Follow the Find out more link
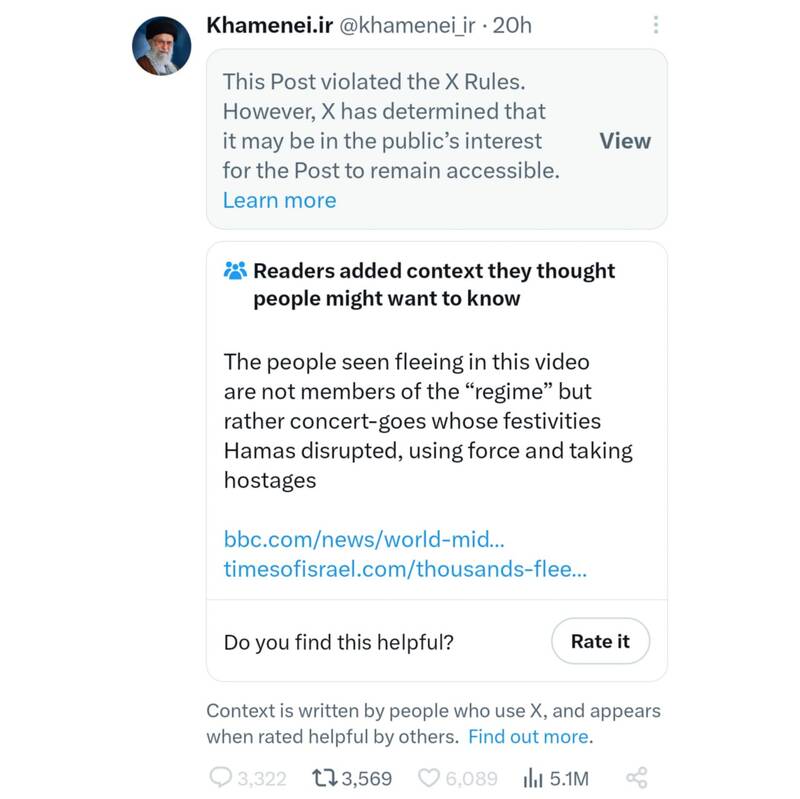Screen dimensions: 800x799 (x=528, y=737)
